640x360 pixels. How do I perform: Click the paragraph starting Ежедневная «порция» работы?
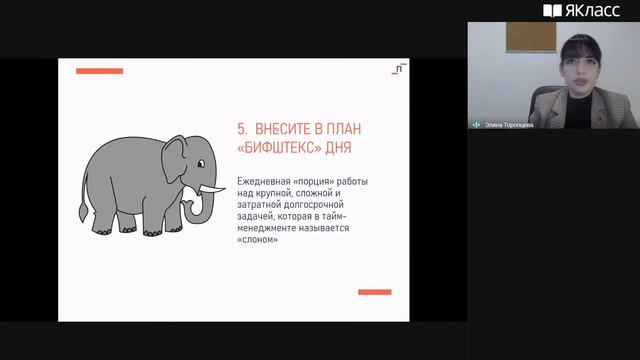click(302, 210)
